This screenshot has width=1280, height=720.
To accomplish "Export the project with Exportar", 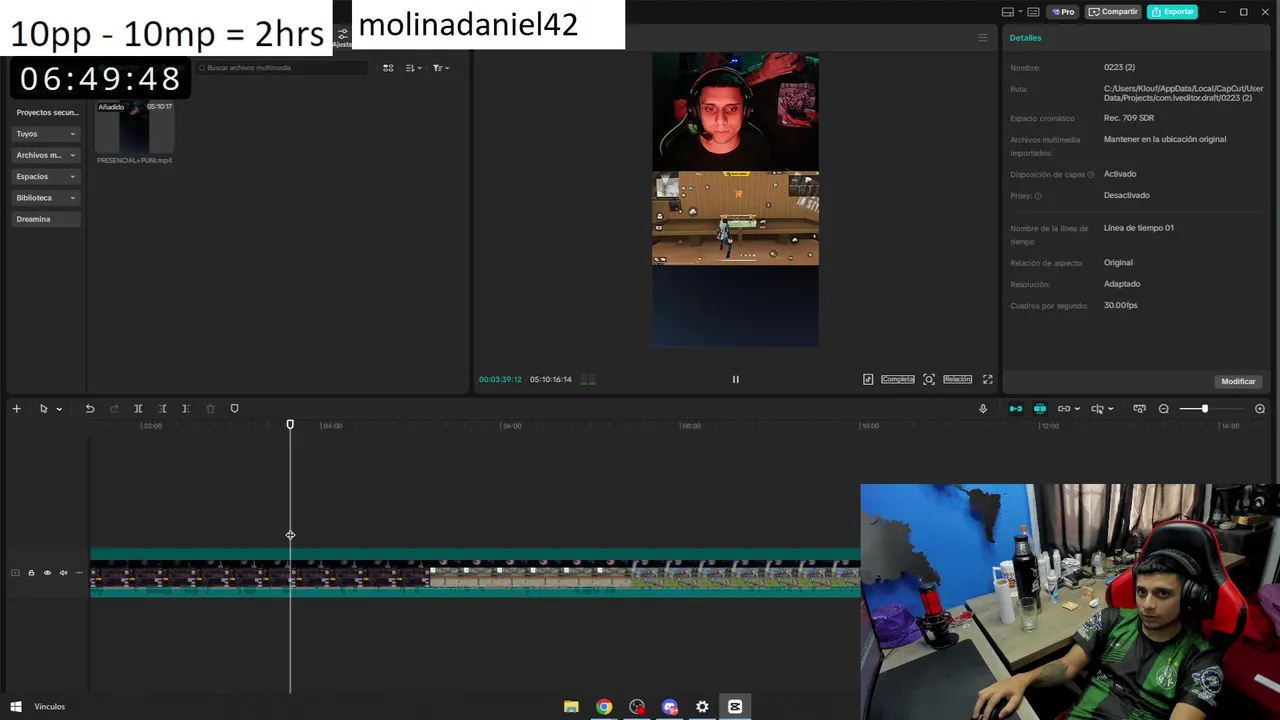I will click(1172, 12).
